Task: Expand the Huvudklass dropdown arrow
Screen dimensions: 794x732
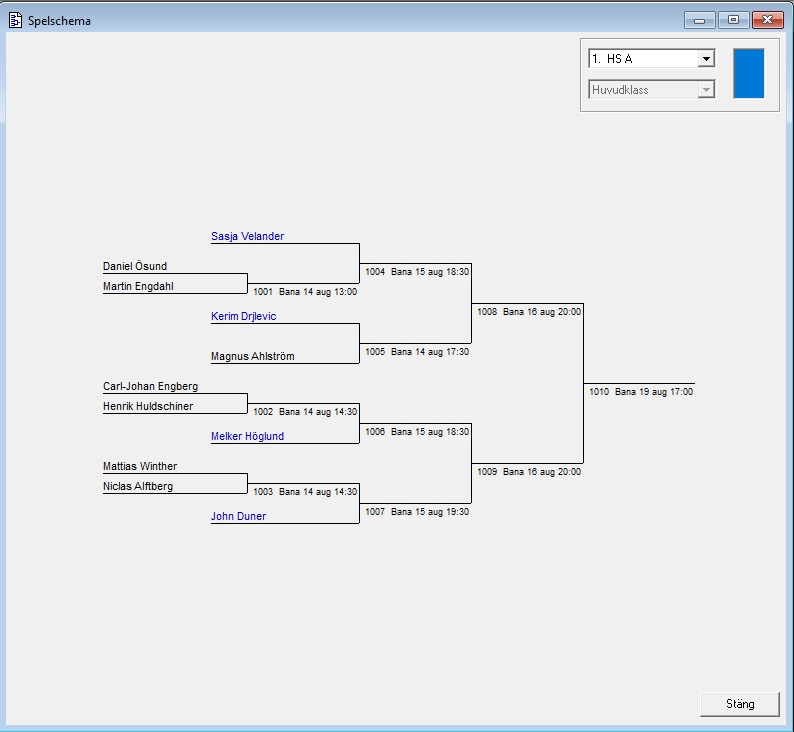Action: click(x=706, y=90)
